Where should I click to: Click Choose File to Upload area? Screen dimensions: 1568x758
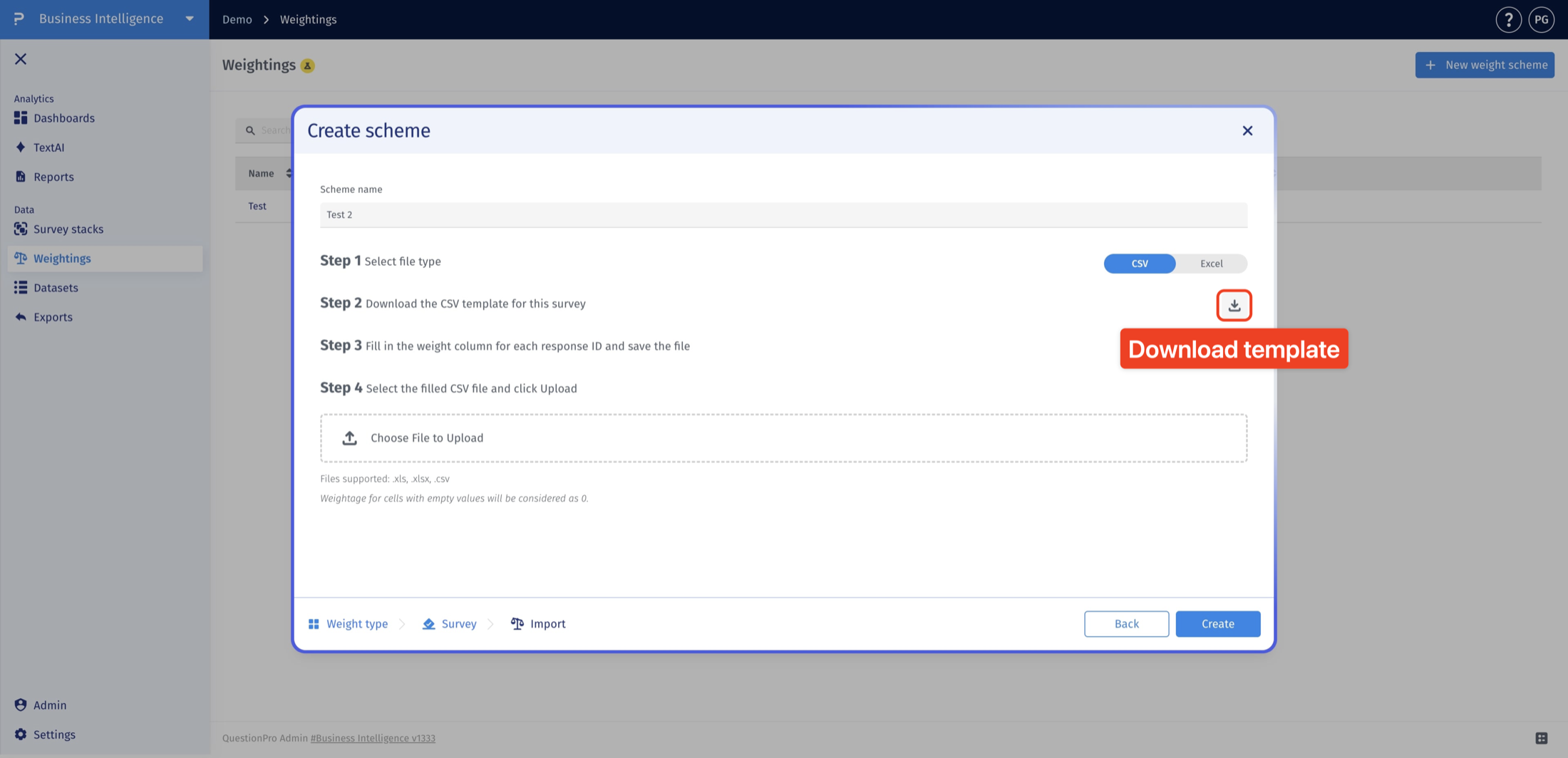click(783, 438)
